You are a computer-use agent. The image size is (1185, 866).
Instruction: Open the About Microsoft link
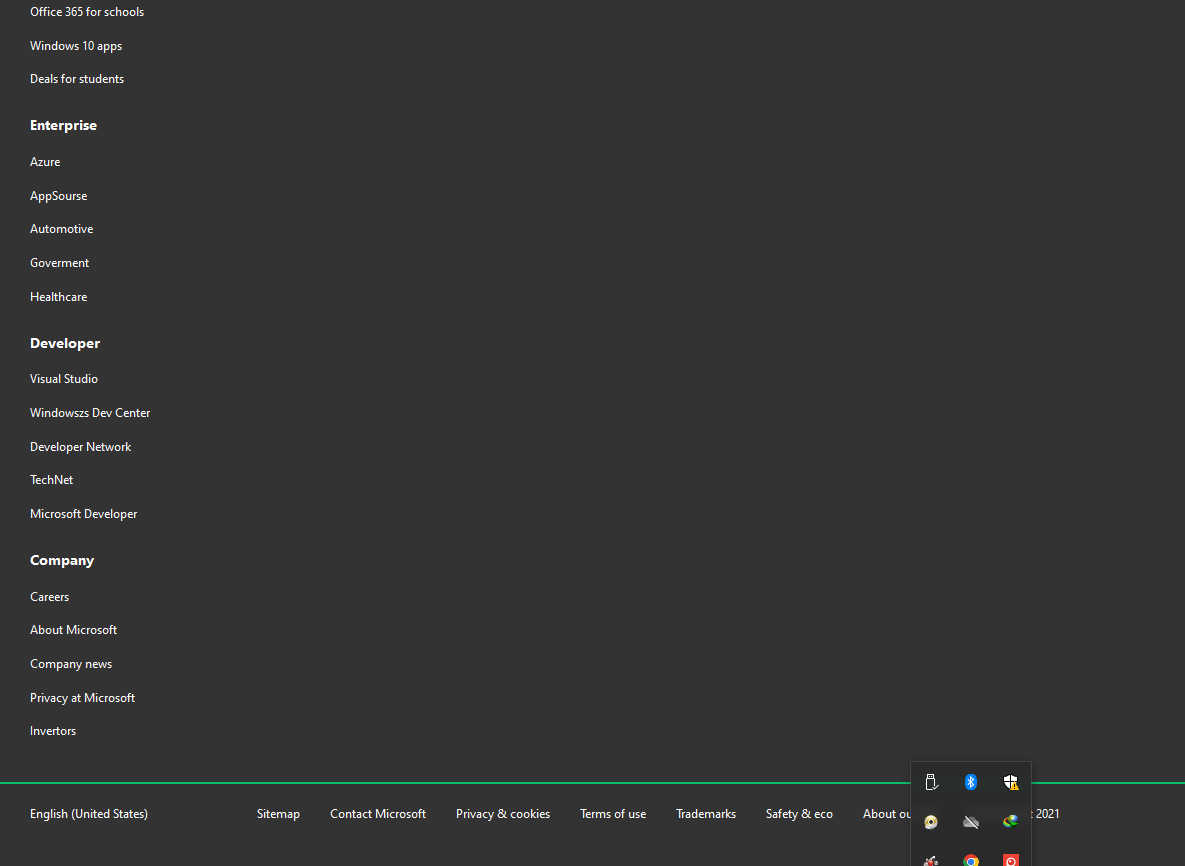pos(73,630)
